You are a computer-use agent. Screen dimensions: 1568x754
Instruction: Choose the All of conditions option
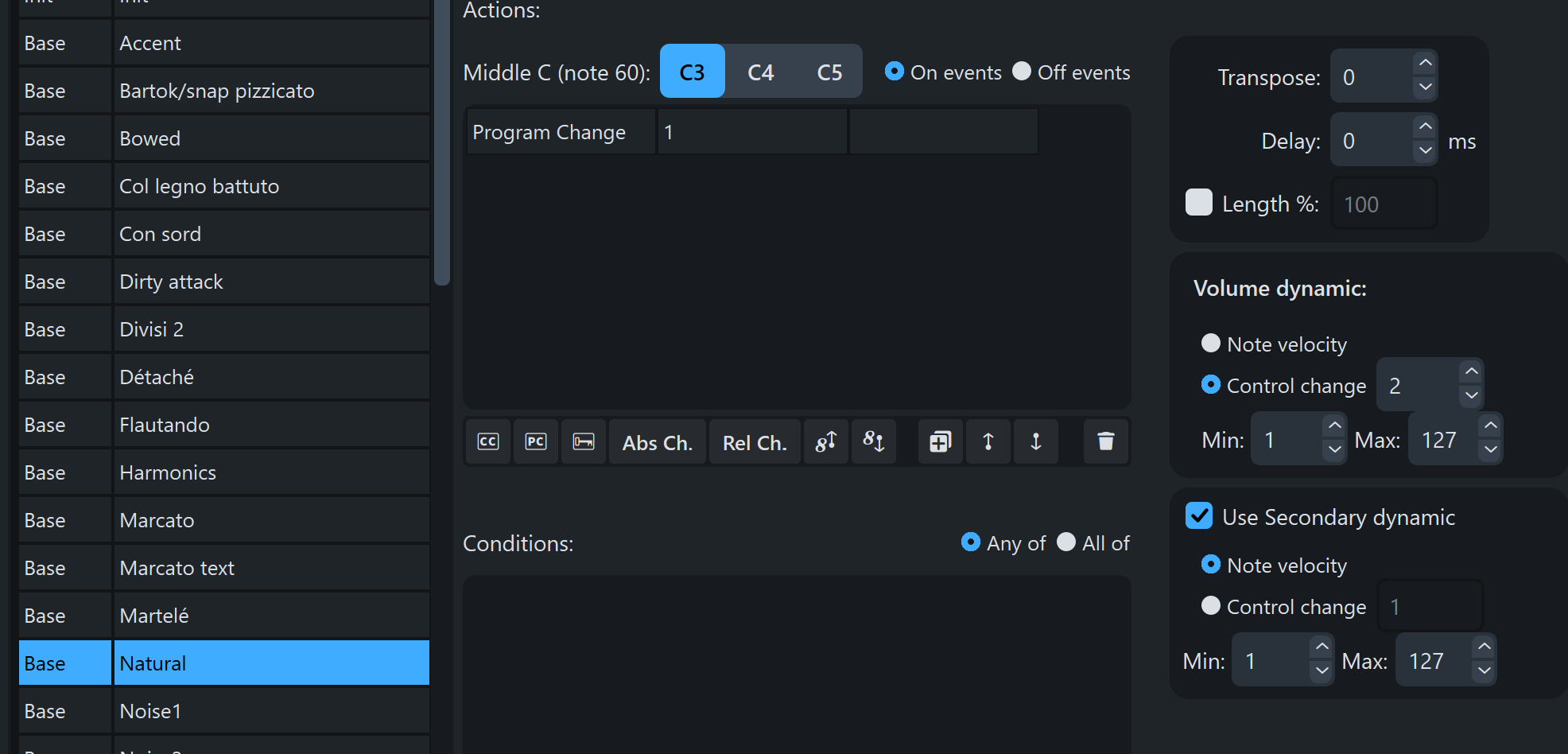coord(1066,542)
